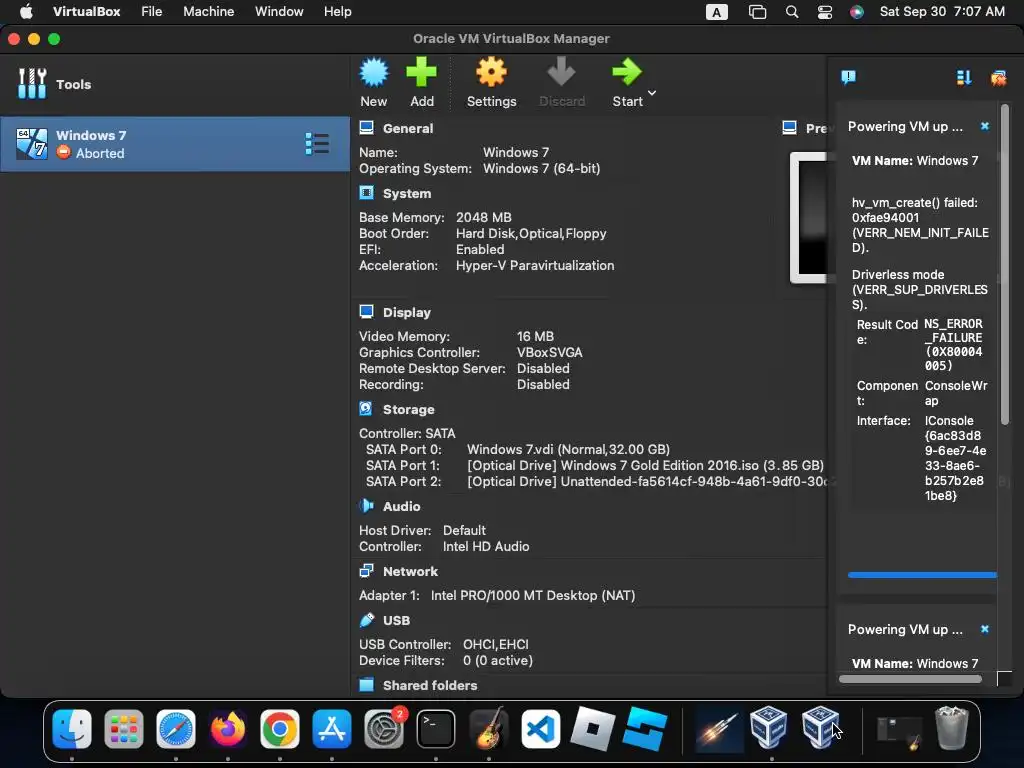Click the Intel HD Audio controller value

click(486, 546)
